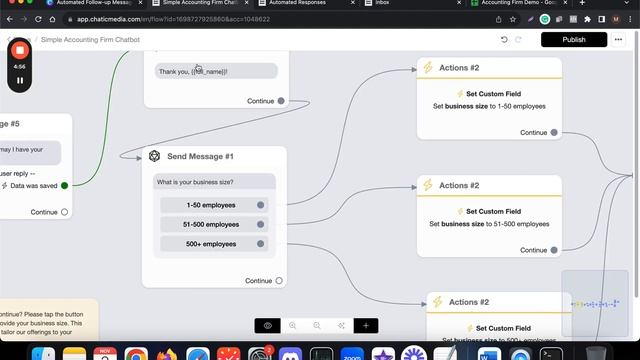Click Continue connector on 1-50 employees action

coord(554,132)
